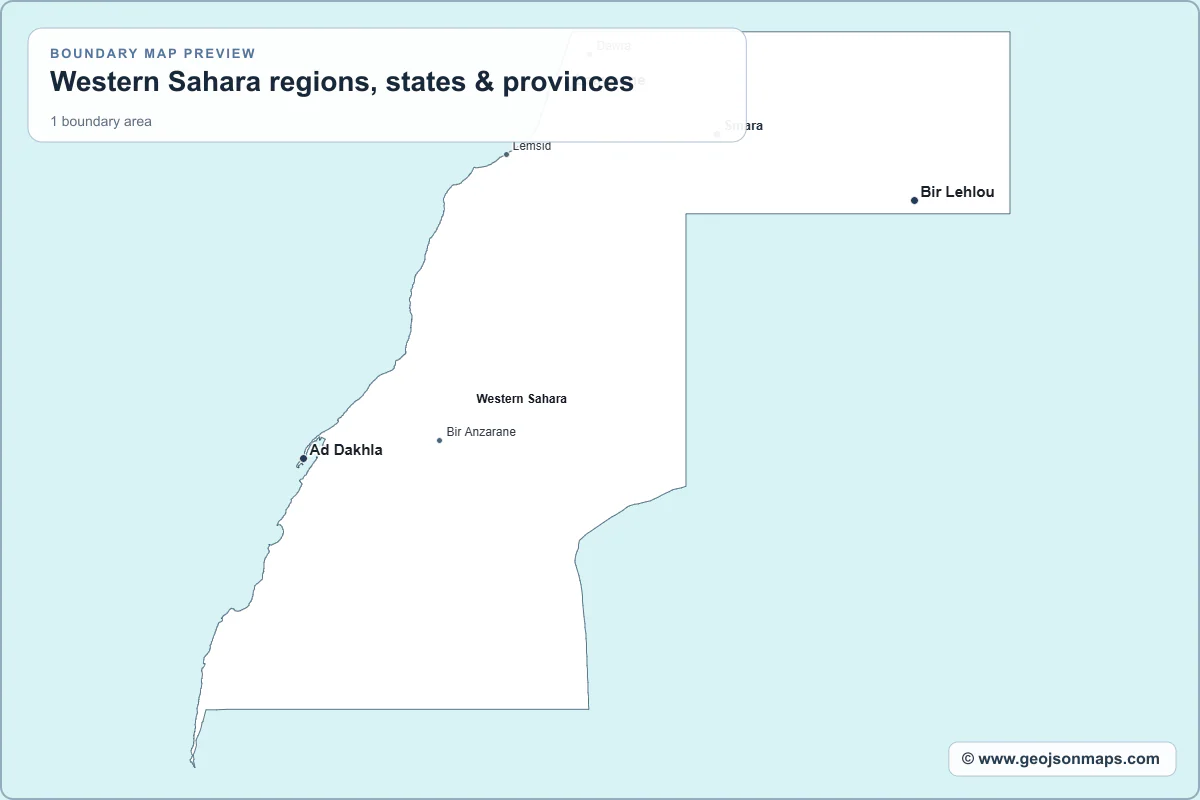Image resolution: width=1200 pixels, height=800 pixels.
Task: Select the Smara city label
Action: pyautogui.click(x=744, y=126)
